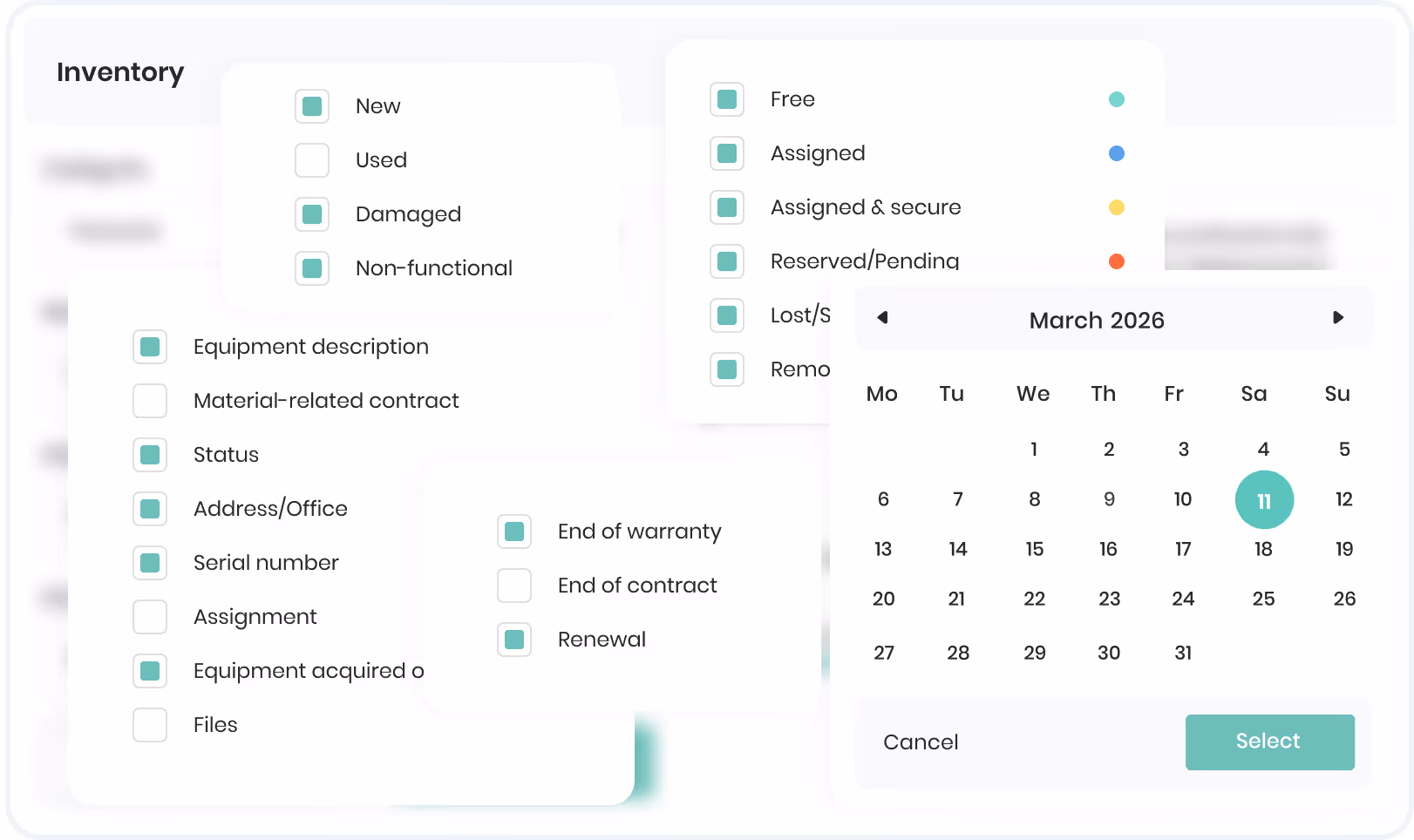Uncheck the Status column checkbox

[x=150, y=455]
